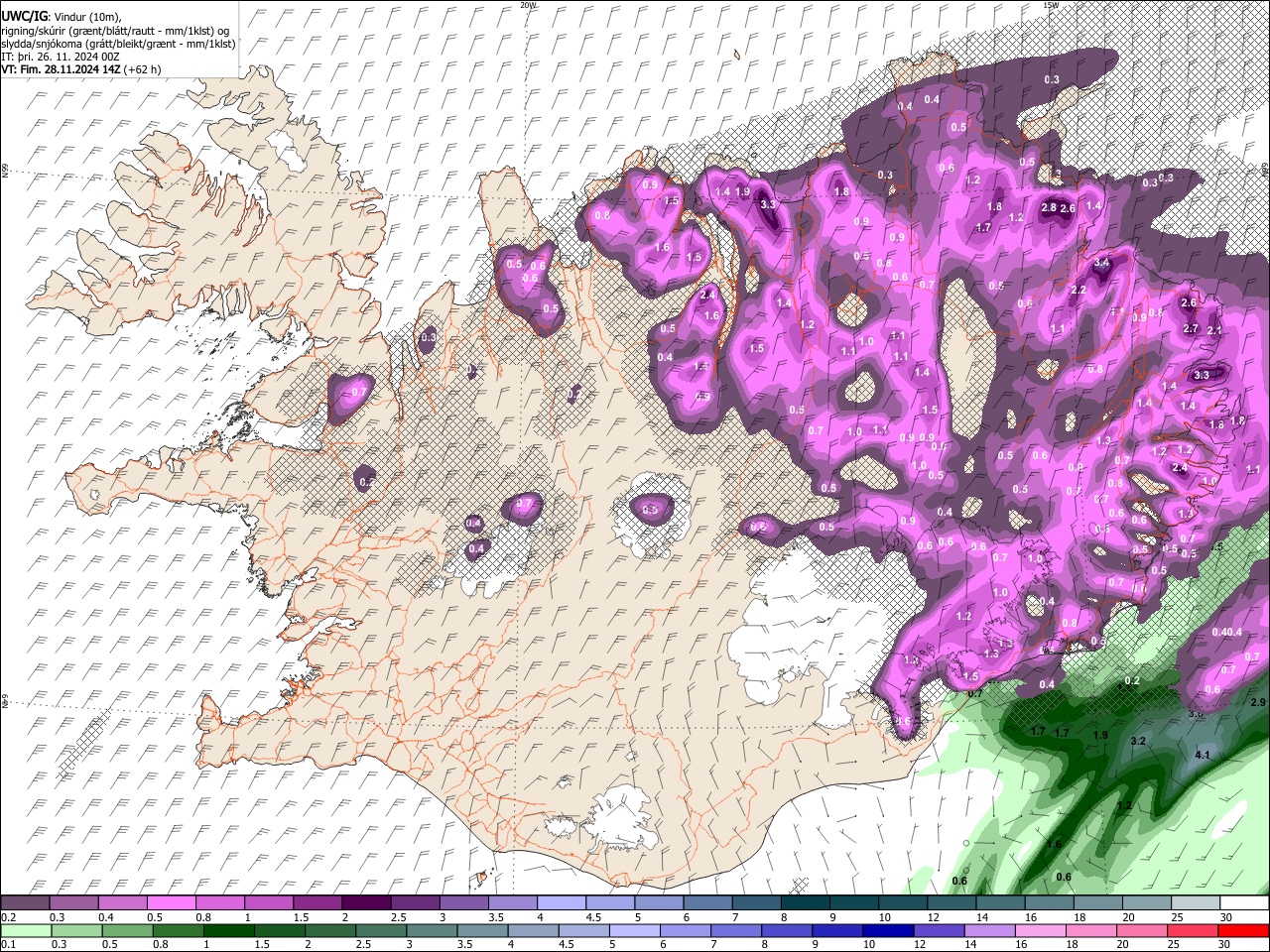Click the lavender 4 mm snow scale swatch
Viewport: 1270px width, 952px height.
[x=562, y=903]
